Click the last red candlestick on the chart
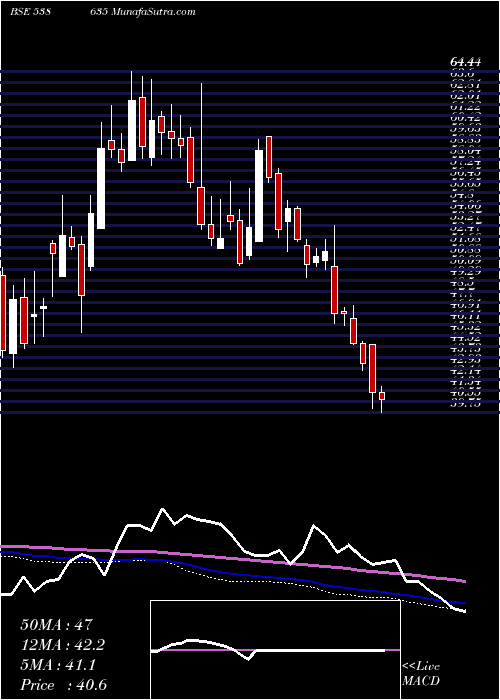Image resolution: width=500 pixels, height=700 pixels. (x=382, y=396)
